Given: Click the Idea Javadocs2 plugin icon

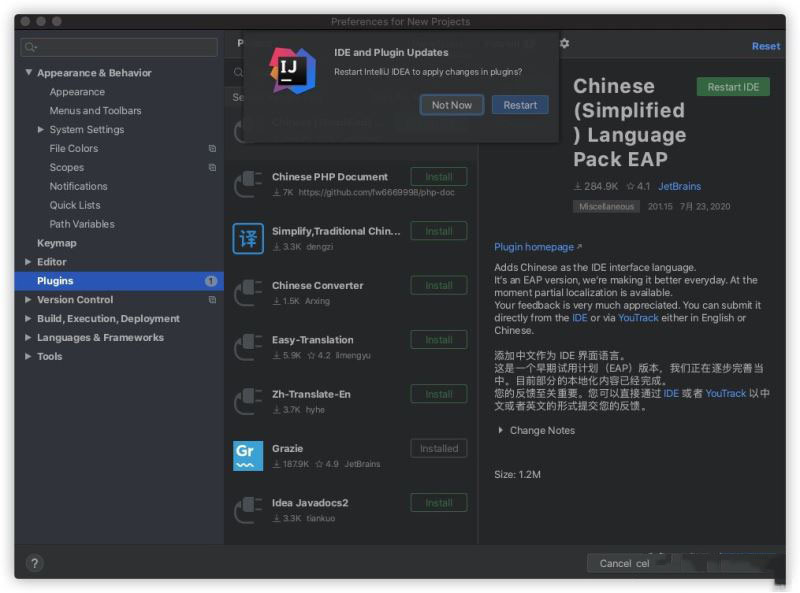Looking at the screenshot, I should pyautogui.click(x=248, y=510).
